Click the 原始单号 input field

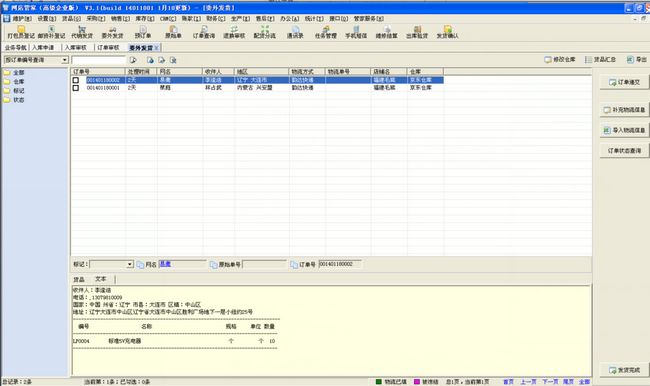[264, 265]
